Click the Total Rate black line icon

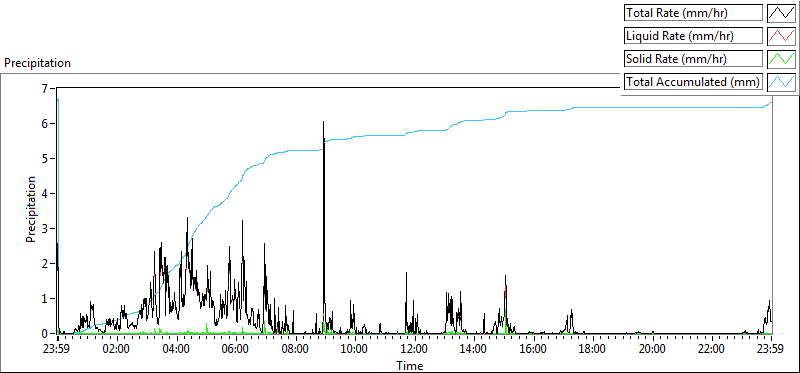782,13
